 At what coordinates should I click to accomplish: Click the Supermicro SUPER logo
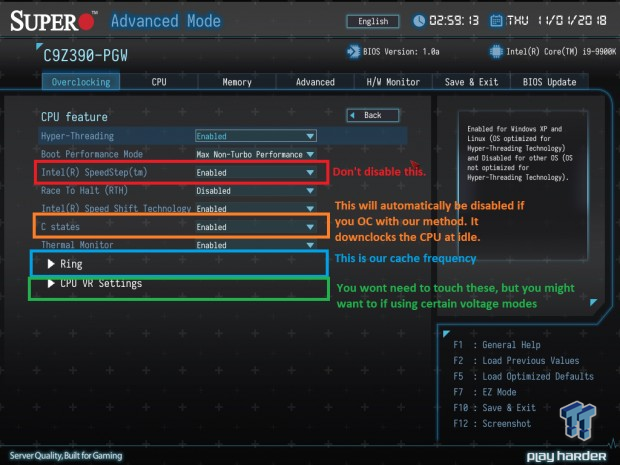pos(53,21)
